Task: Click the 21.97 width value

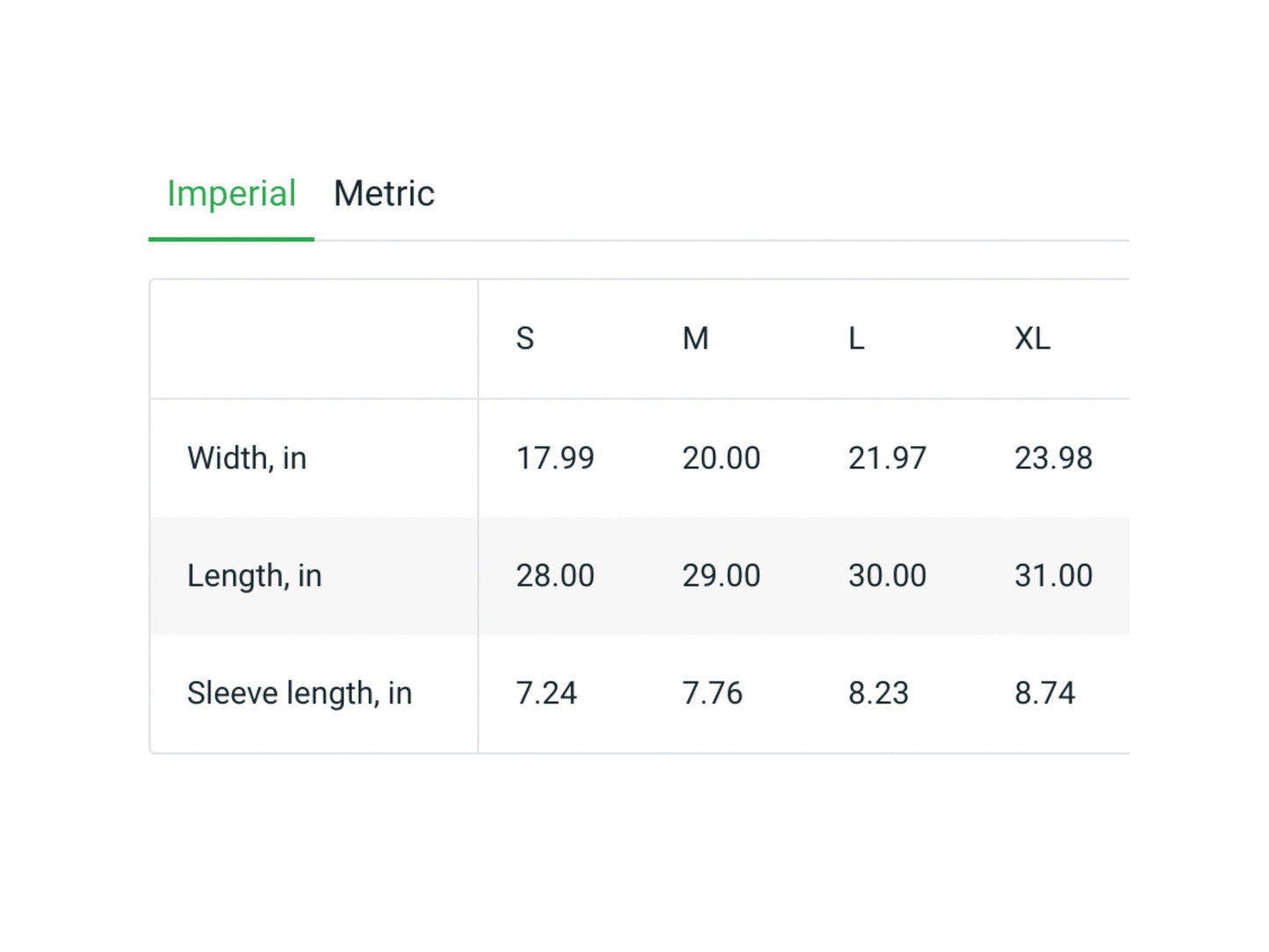Action: (887, 458)
